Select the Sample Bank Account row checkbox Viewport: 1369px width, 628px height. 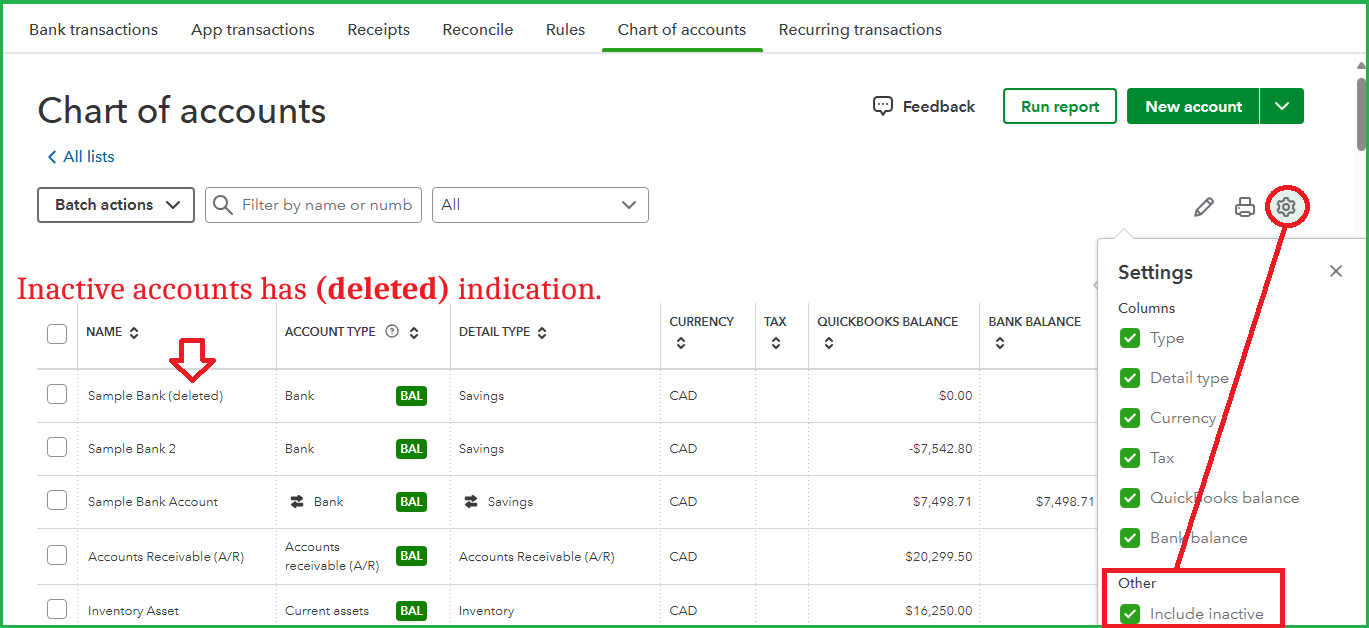(x=57, y=501)
